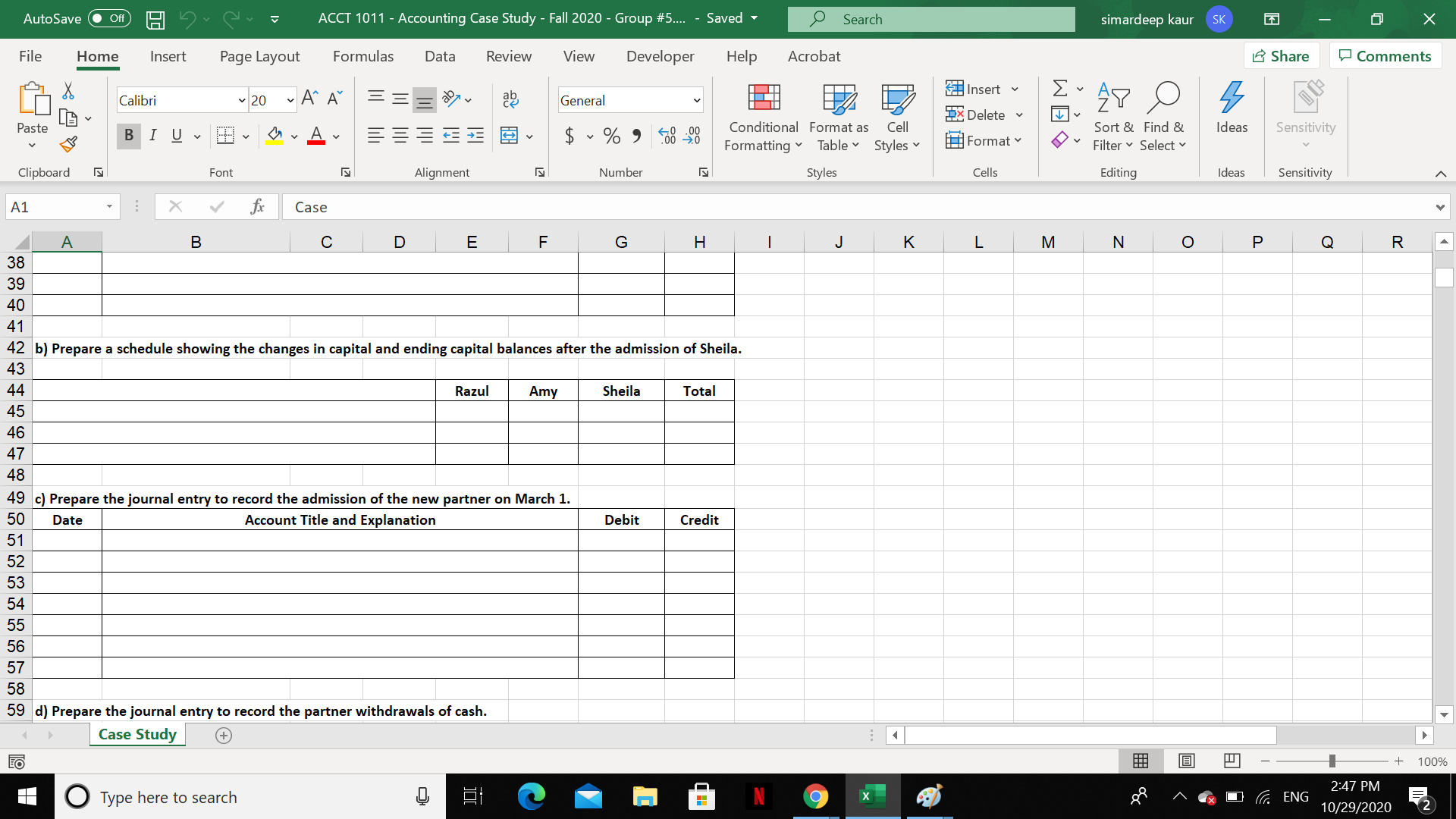Viewport: 1456px width, 819px height.
Task: Toggle AutoSave off switch to on
Action: pyautogui.click(x=108, y=18)
